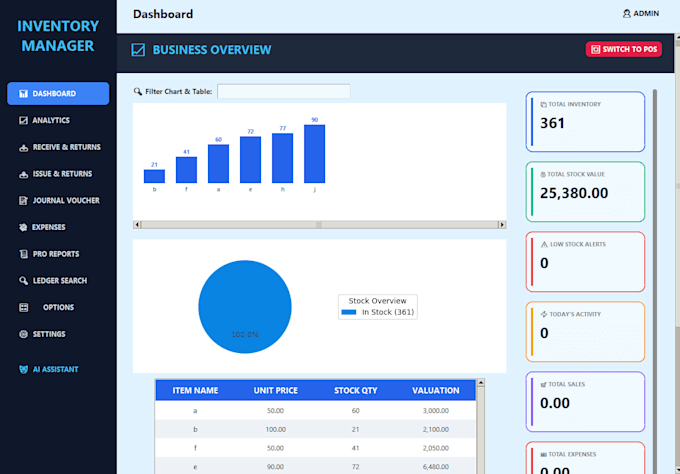Click the In Stock legend color swatch
This screenshot has height=474, width=680.
pos(349,312)
